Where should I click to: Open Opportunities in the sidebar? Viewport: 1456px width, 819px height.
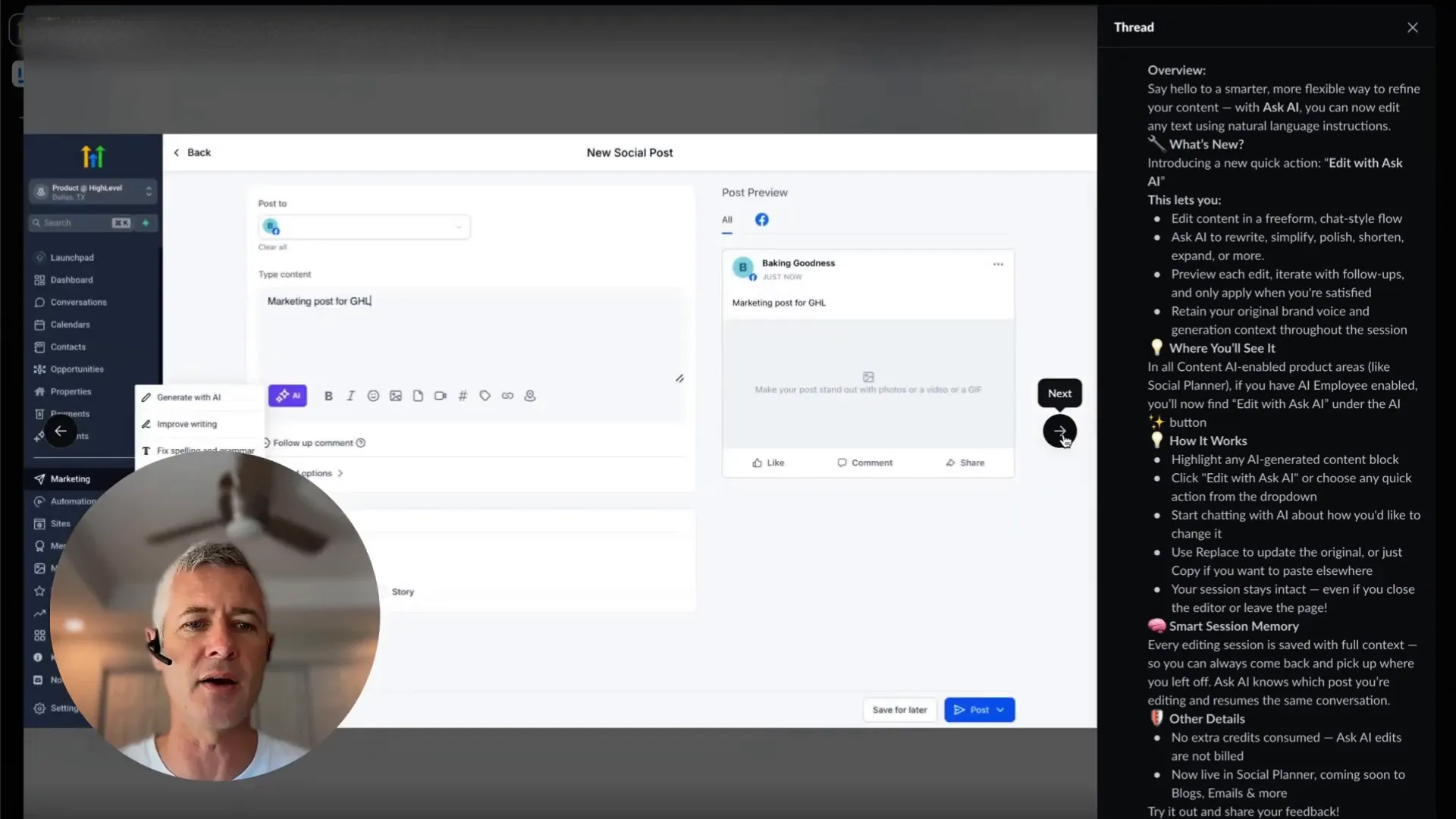click(x=77, y=369)
